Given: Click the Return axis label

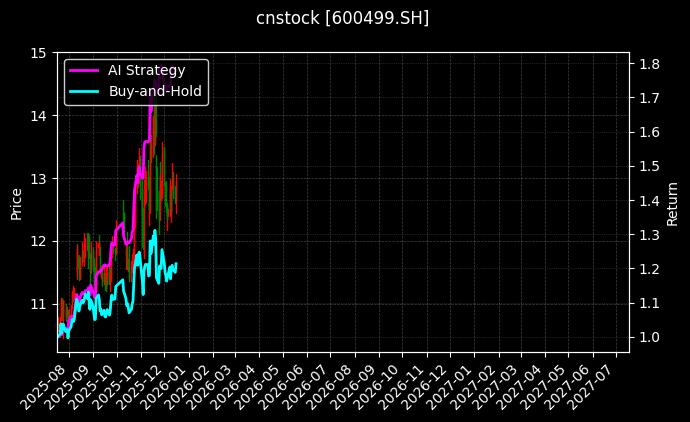Looking at the screenshot, I should click(672, 204).
